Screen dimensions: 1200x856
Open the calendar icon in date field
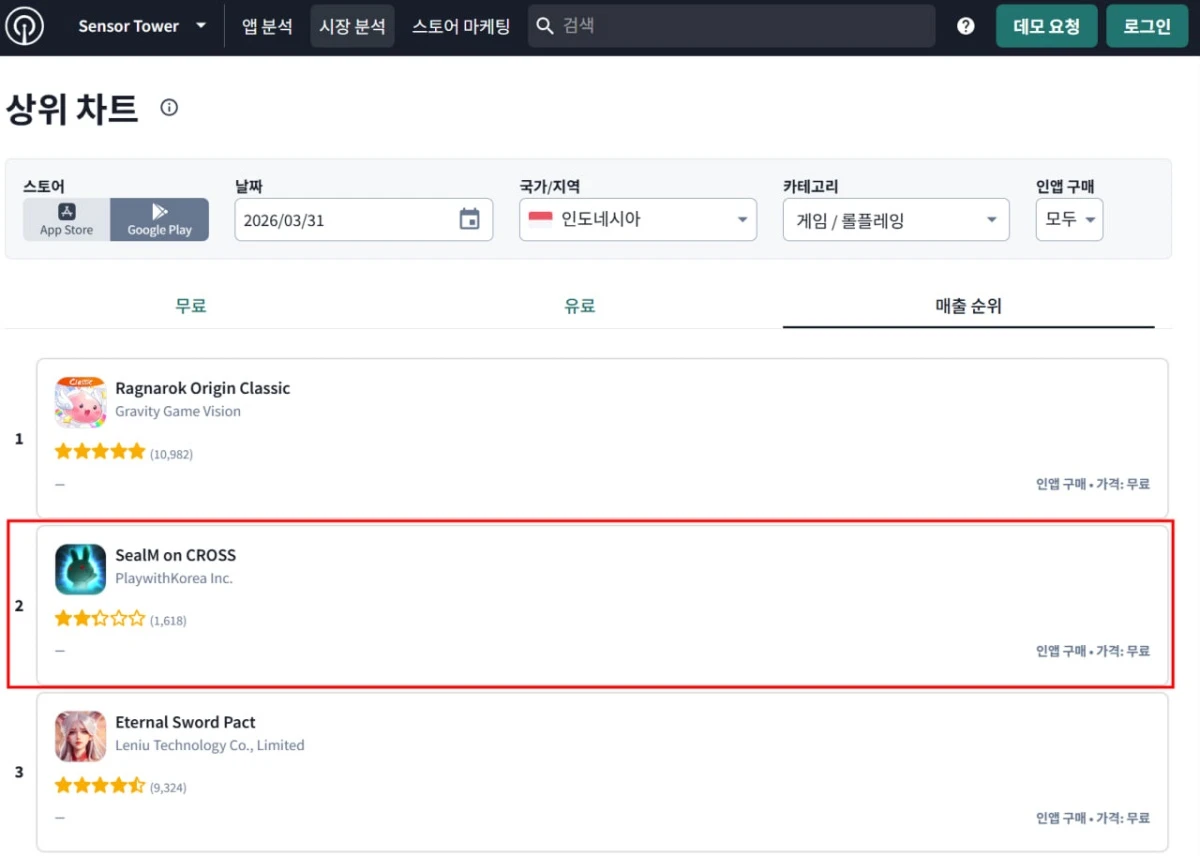[x=469, y=220]
